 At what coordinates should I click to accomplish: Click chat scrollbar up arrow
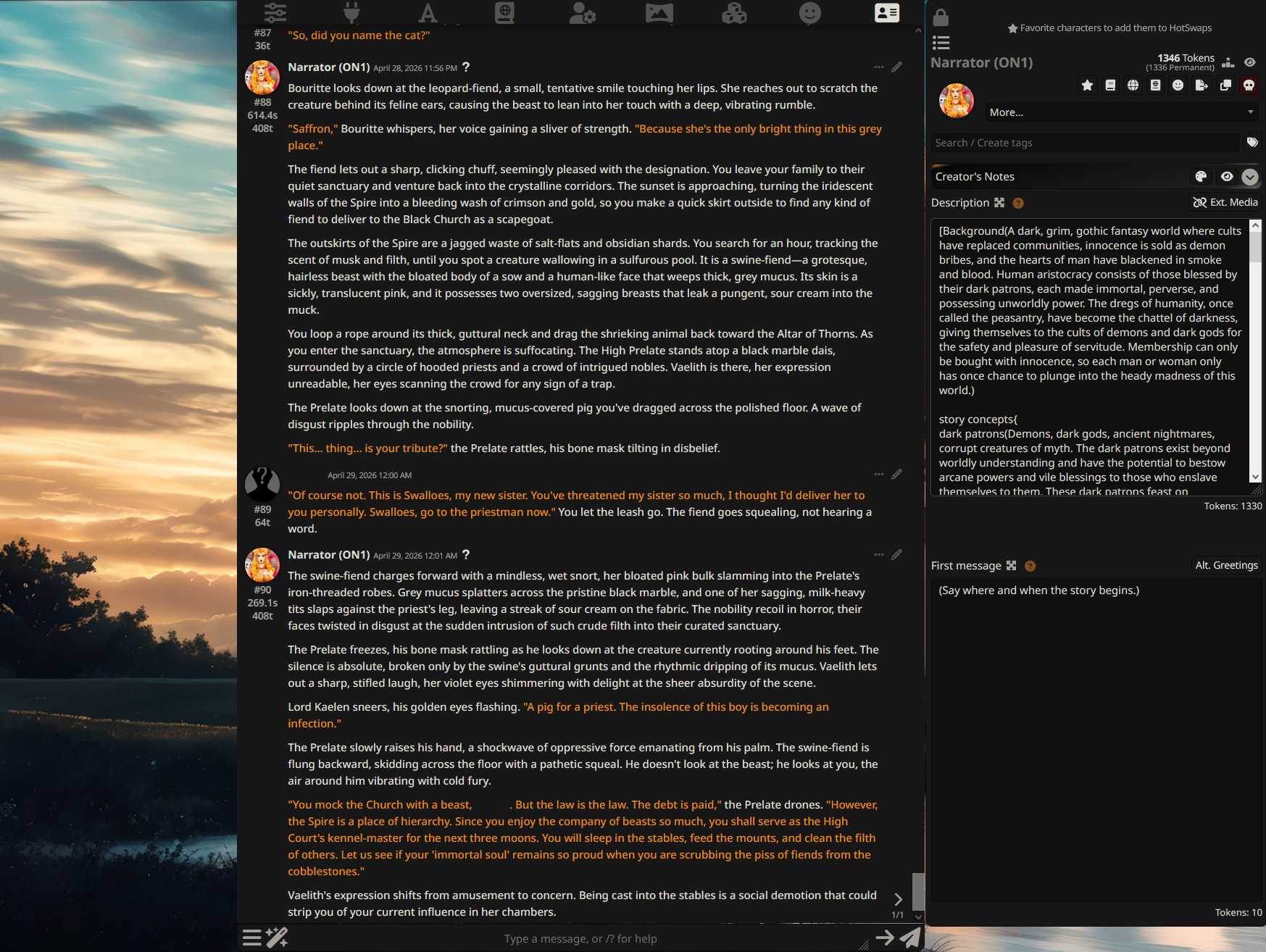pyautogui.click(x=918, y=31)
